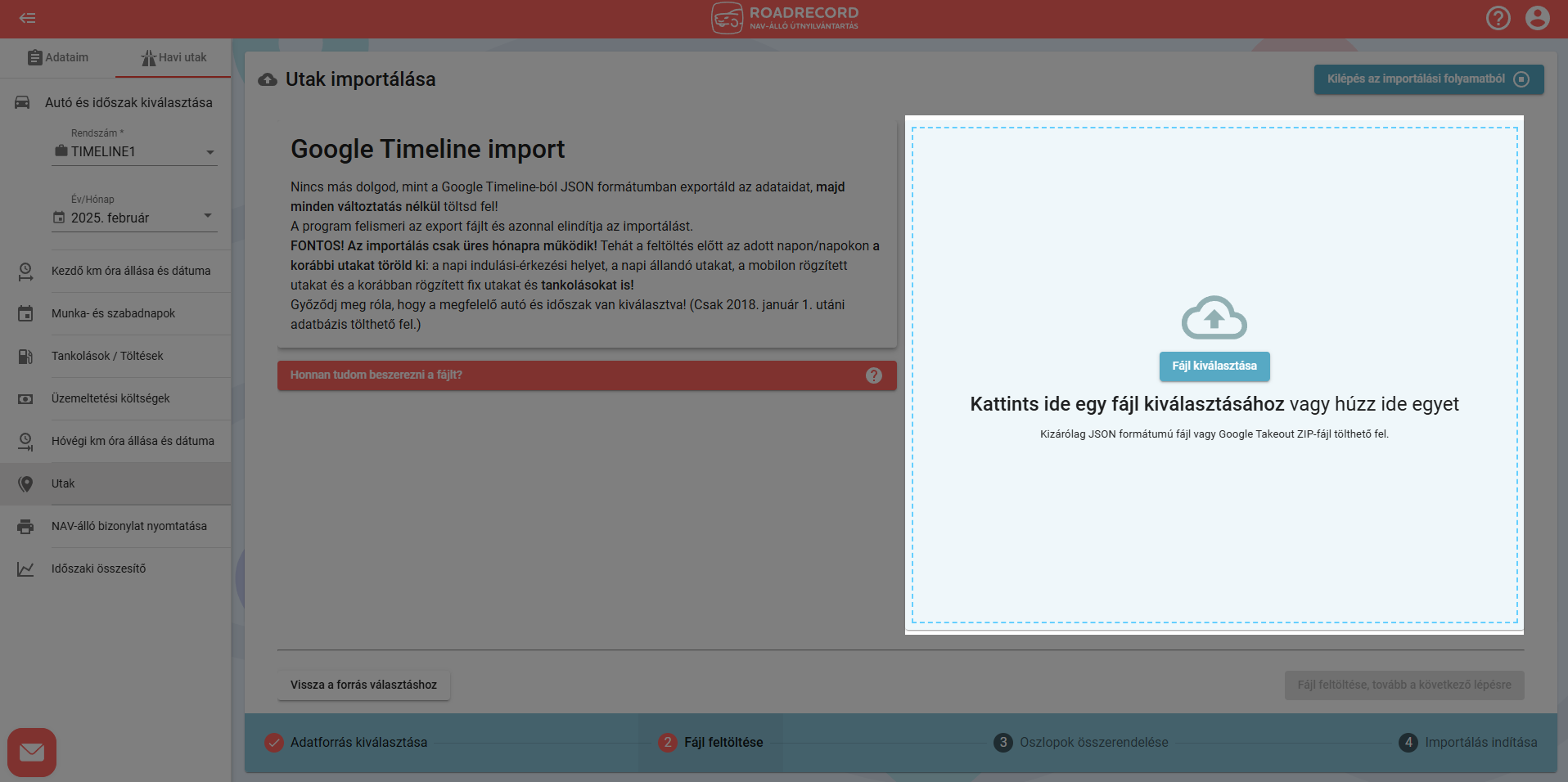Click the Fájl kiválasztása button
The width and height of the screenshot is (1568, 782).
[1214, 366]
